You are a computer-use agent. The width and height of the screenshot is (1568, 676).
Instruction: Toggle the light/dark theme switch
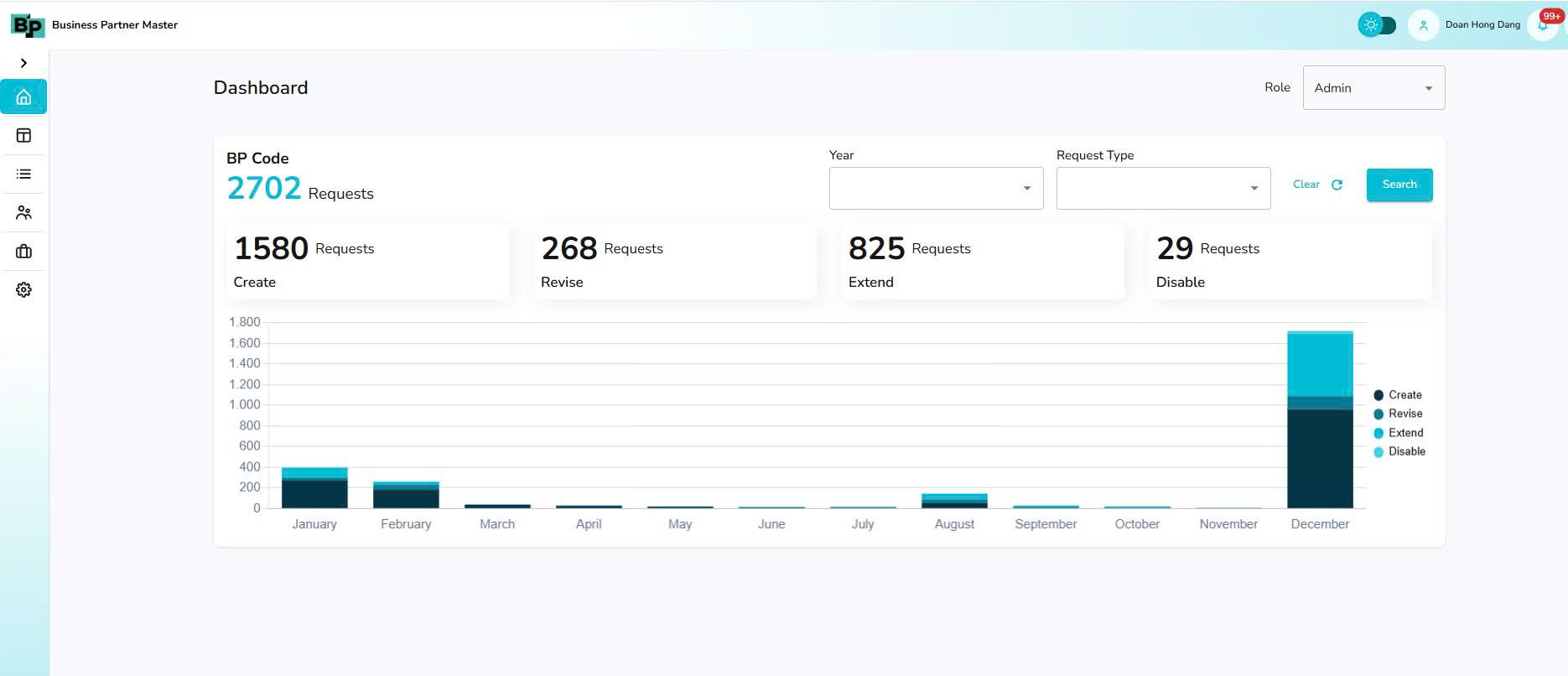pos(1377,25)
